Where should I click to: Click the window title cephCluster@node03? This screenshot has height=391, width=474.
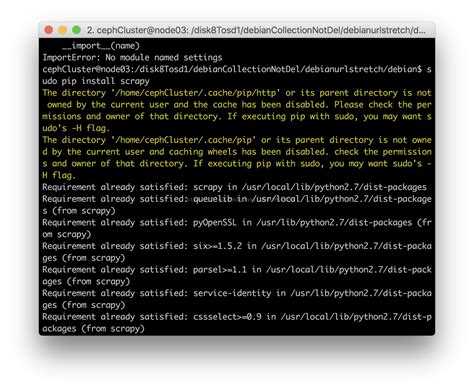256,30
